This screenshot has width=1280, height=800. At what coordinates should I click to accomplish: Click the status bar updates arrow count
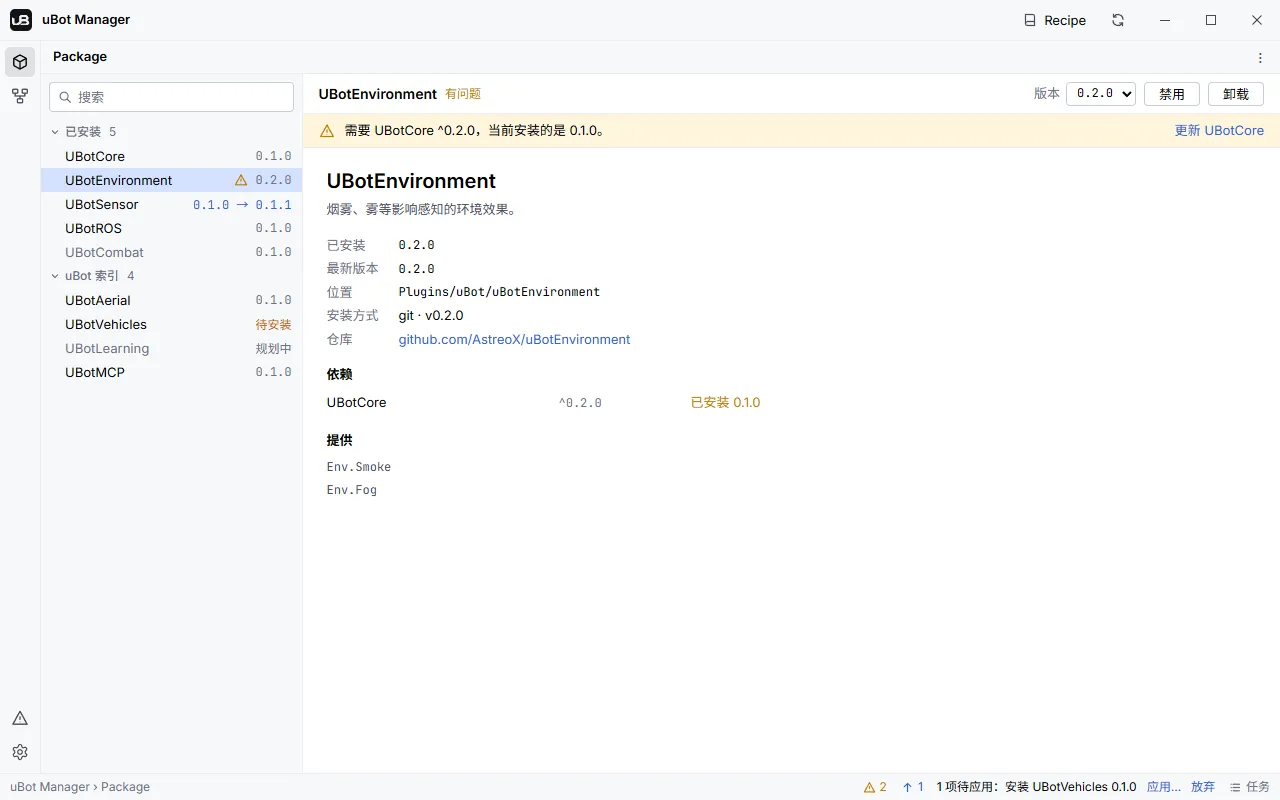tap(913, 787)
